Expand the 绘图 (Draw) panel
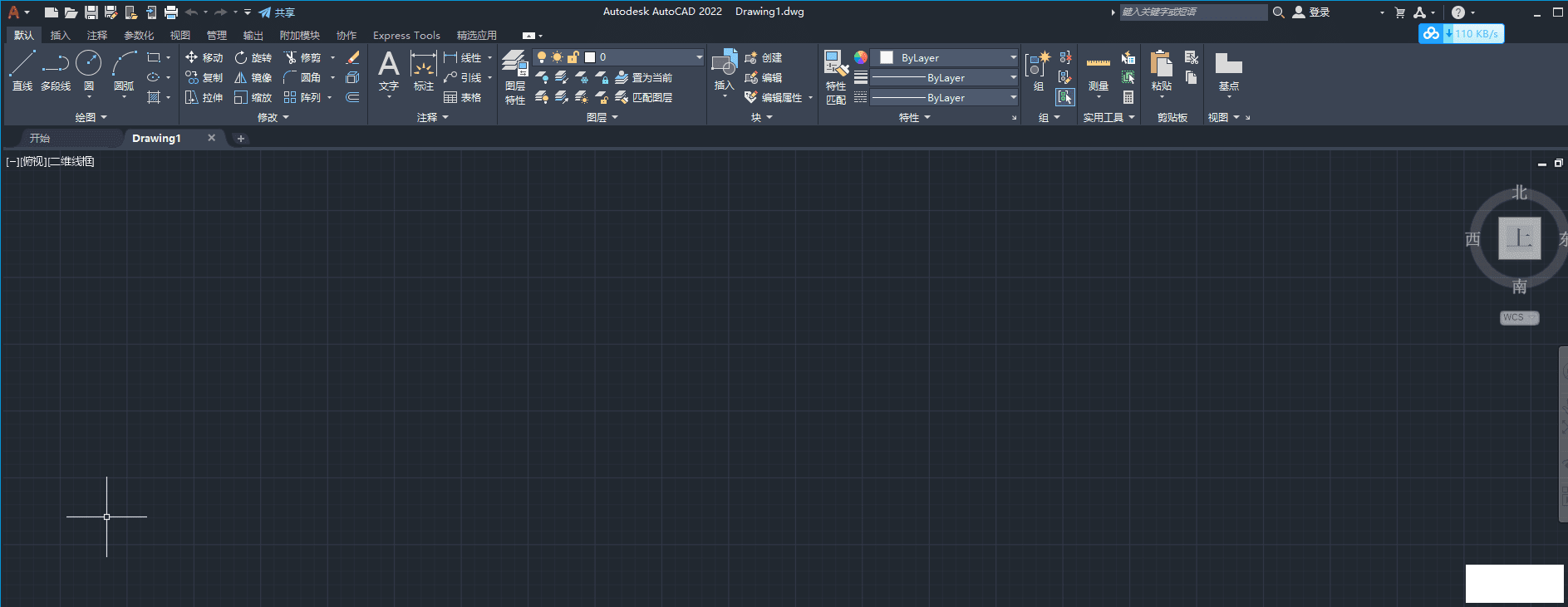This screenshot has width=1568, height=607. point(91,118)
